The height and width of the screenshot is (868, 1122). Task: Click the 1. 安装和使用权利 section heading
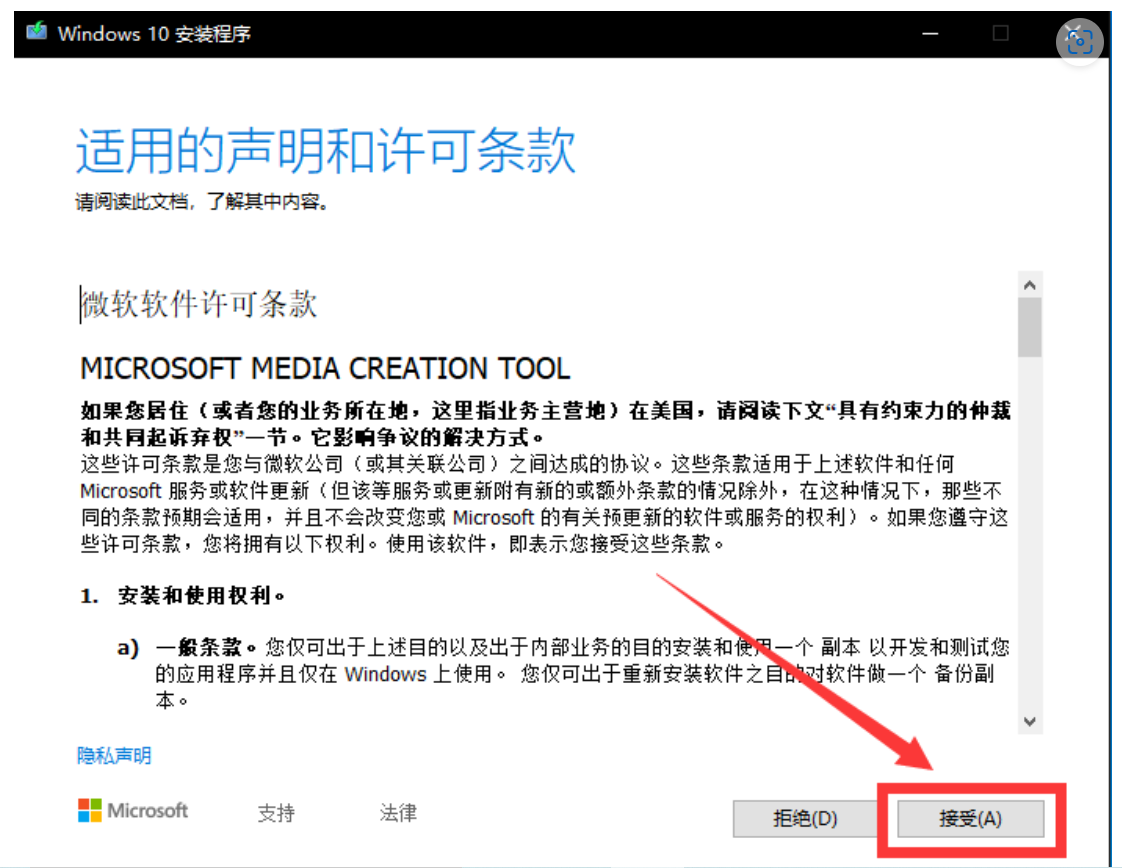pos(182,595)
